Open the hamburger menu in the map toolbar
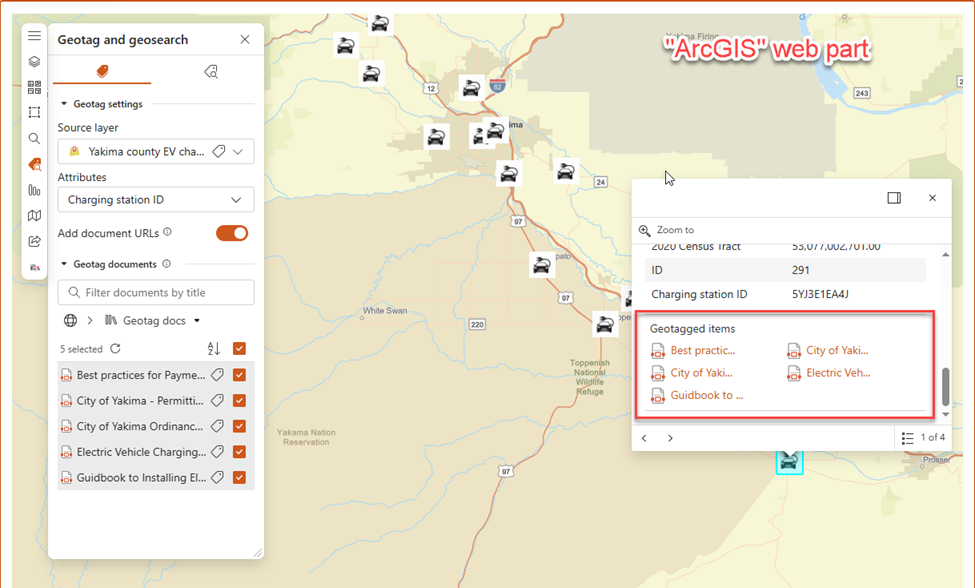 [34, 36]
